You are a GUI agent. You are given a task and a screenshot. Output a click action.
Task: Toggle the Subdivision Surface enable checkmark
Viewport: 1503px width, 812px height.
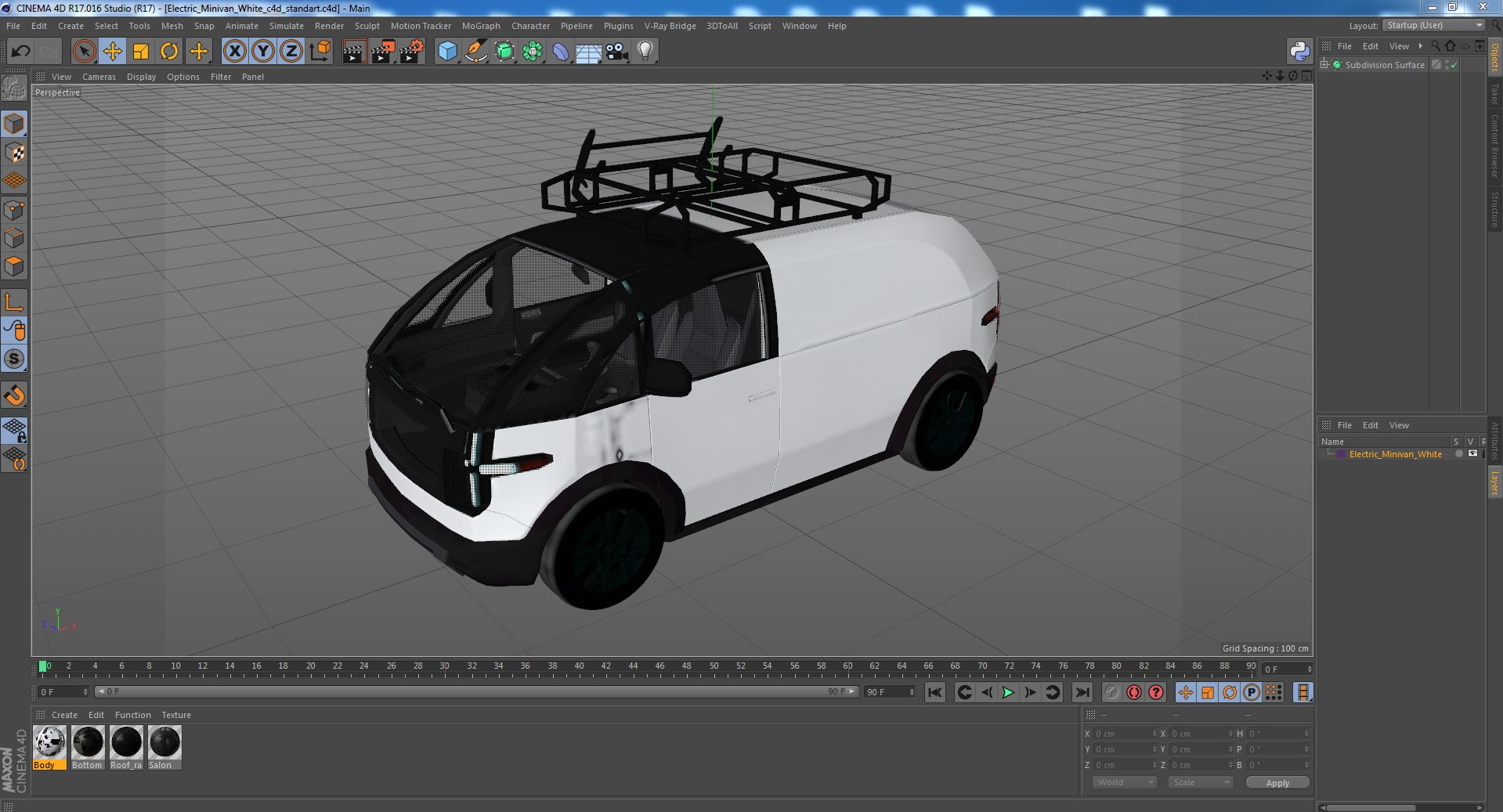click(x=1454, y=65)
